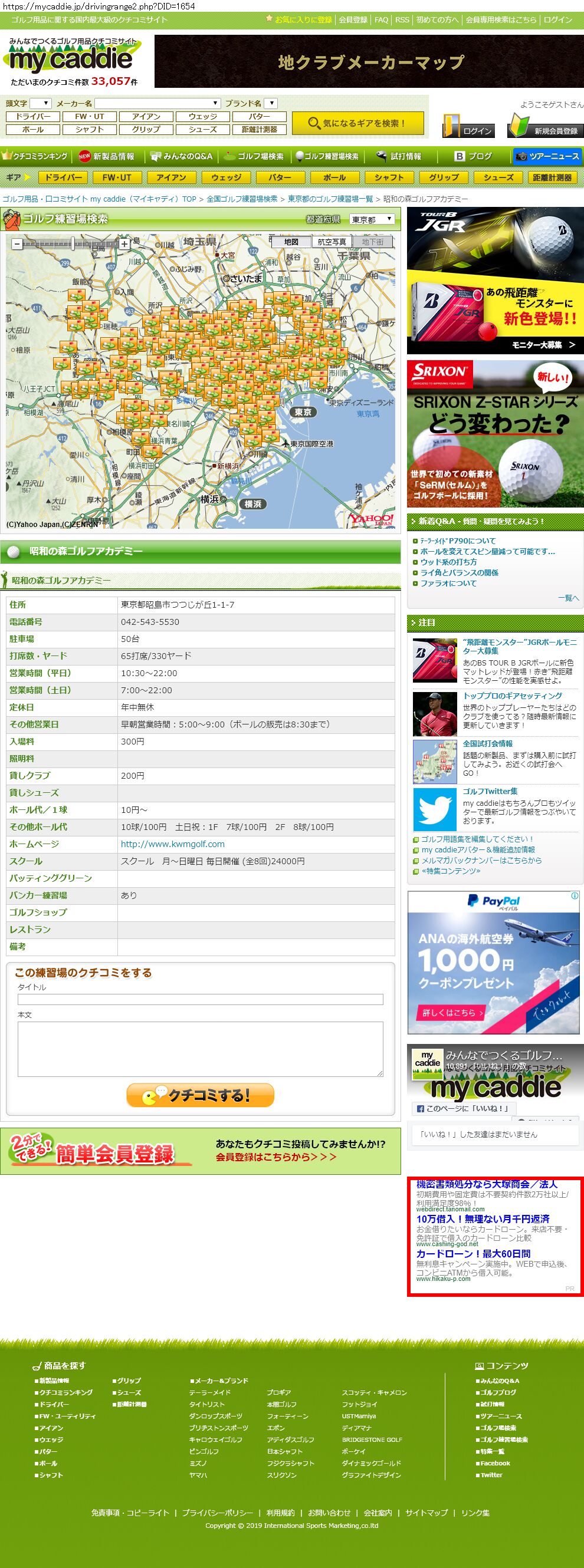
Task: Switch map to 地図 view
Action: (291, 242)
